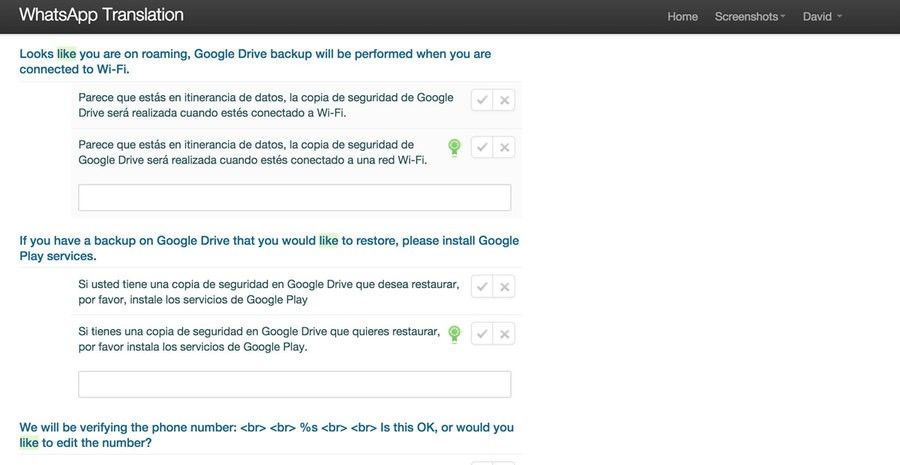The height and width of the screenshot is (465, 900).
Task: Click translation text ending 'estés conectado a Wi-Fi.'
Action: click(266, 105)
